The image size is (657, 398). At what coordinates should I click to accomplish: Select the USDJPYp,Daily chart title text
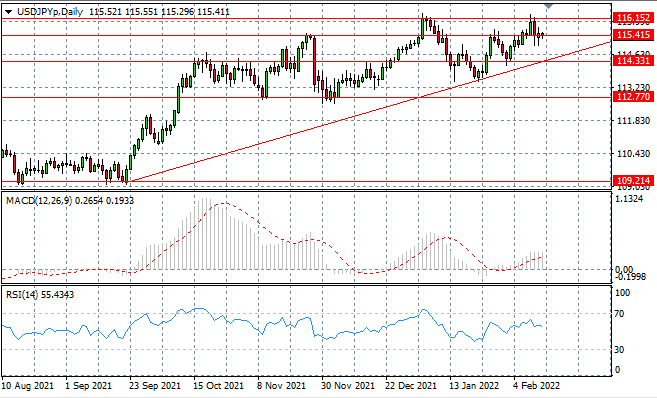coord(50,12)
